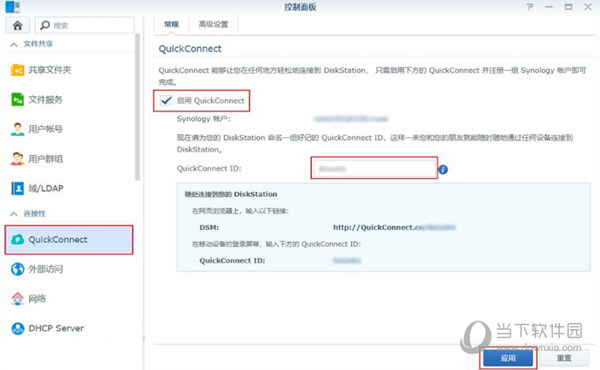Viewport: 600px width, 370px height.
Task: Collapse the 文件共享 section
Action: point(14,44)
